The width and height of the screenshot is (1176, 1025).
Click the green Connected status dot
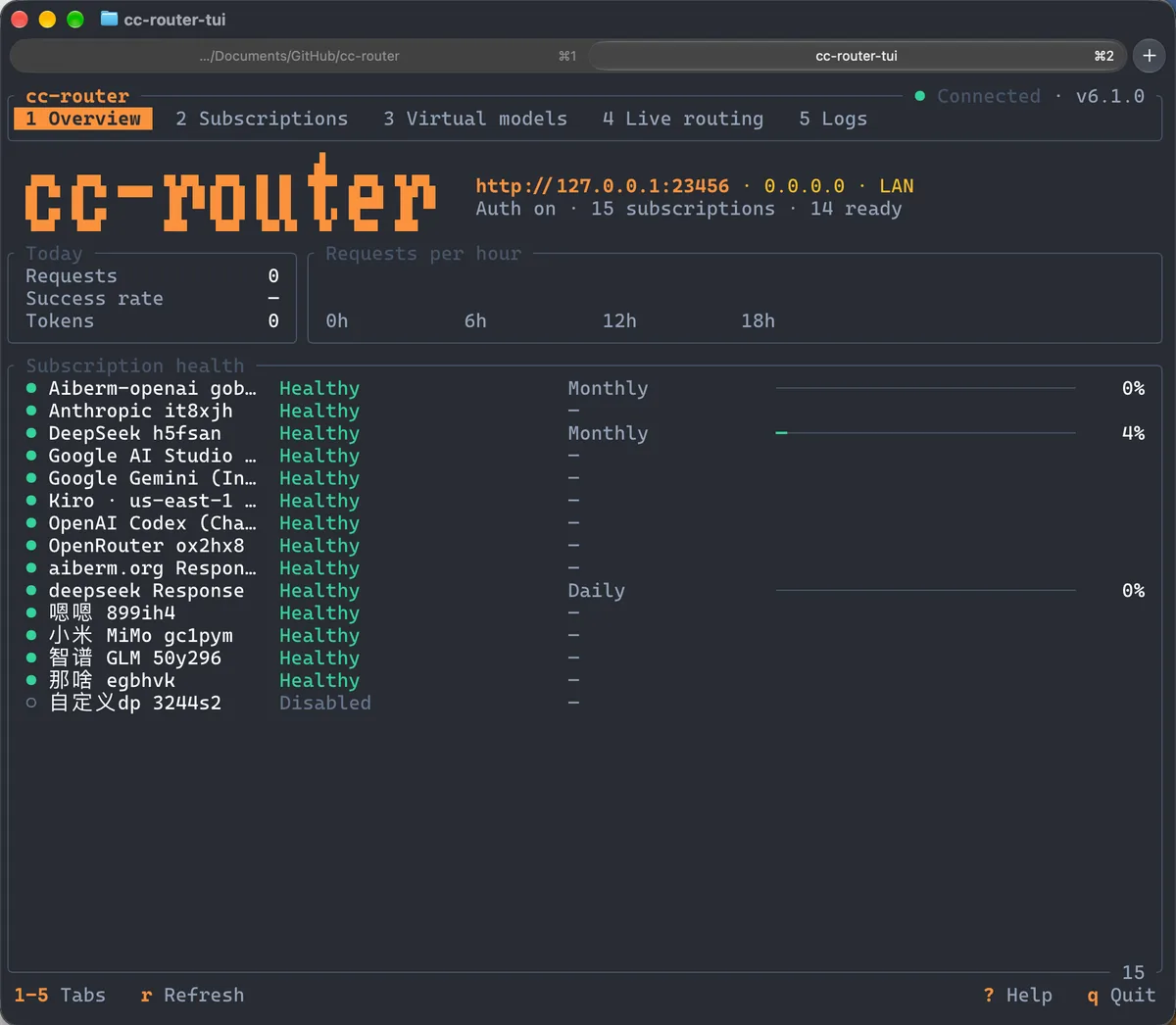pyautogui.click(x=920, y=96)
